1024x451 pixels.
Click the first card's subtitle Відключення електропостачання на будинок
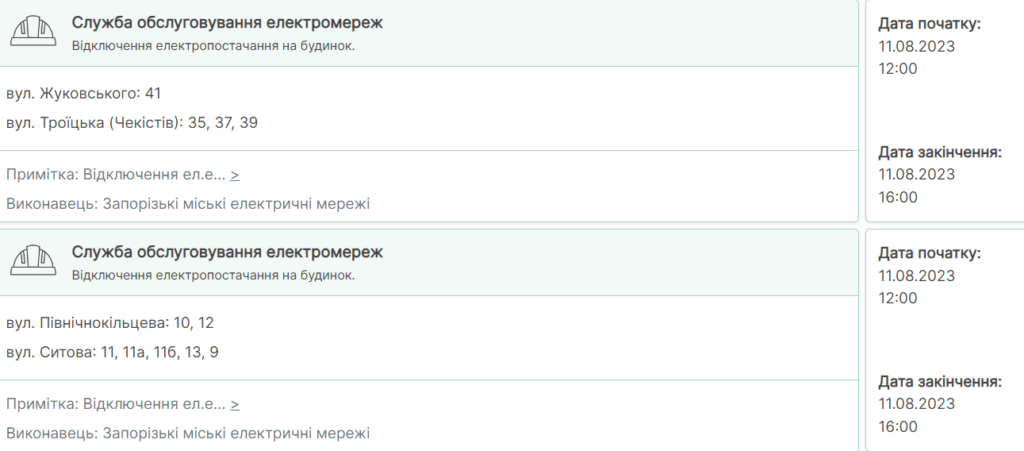(214, 46)
